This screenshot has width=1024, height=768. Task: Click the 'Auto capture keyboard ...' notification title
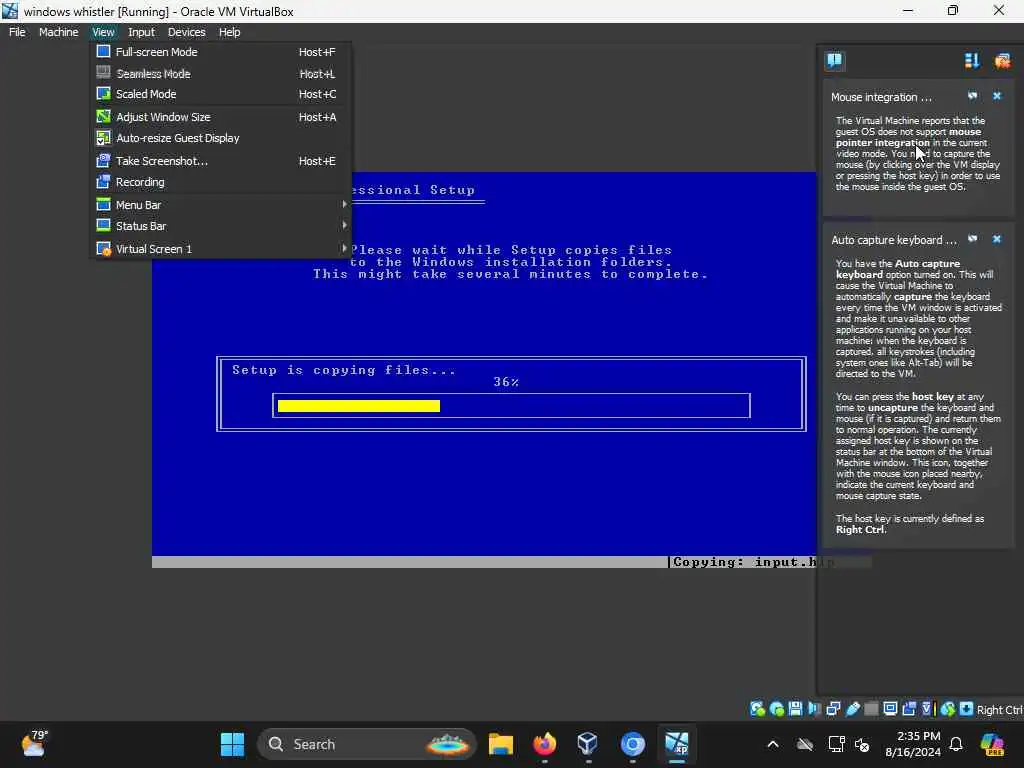coord(894,240)
